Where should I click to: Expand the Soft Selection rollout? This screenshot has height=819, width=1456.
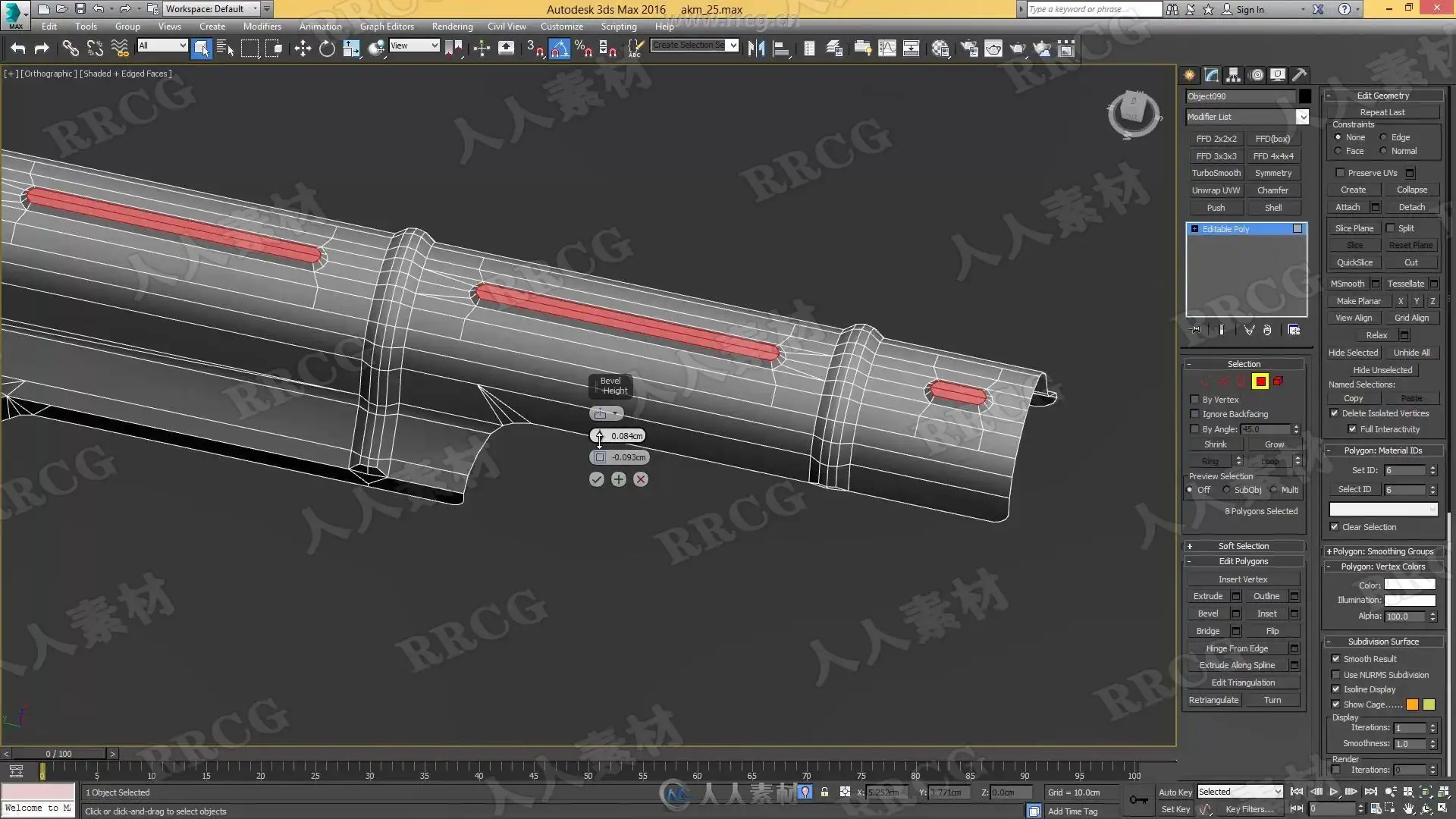(1244, 546)
